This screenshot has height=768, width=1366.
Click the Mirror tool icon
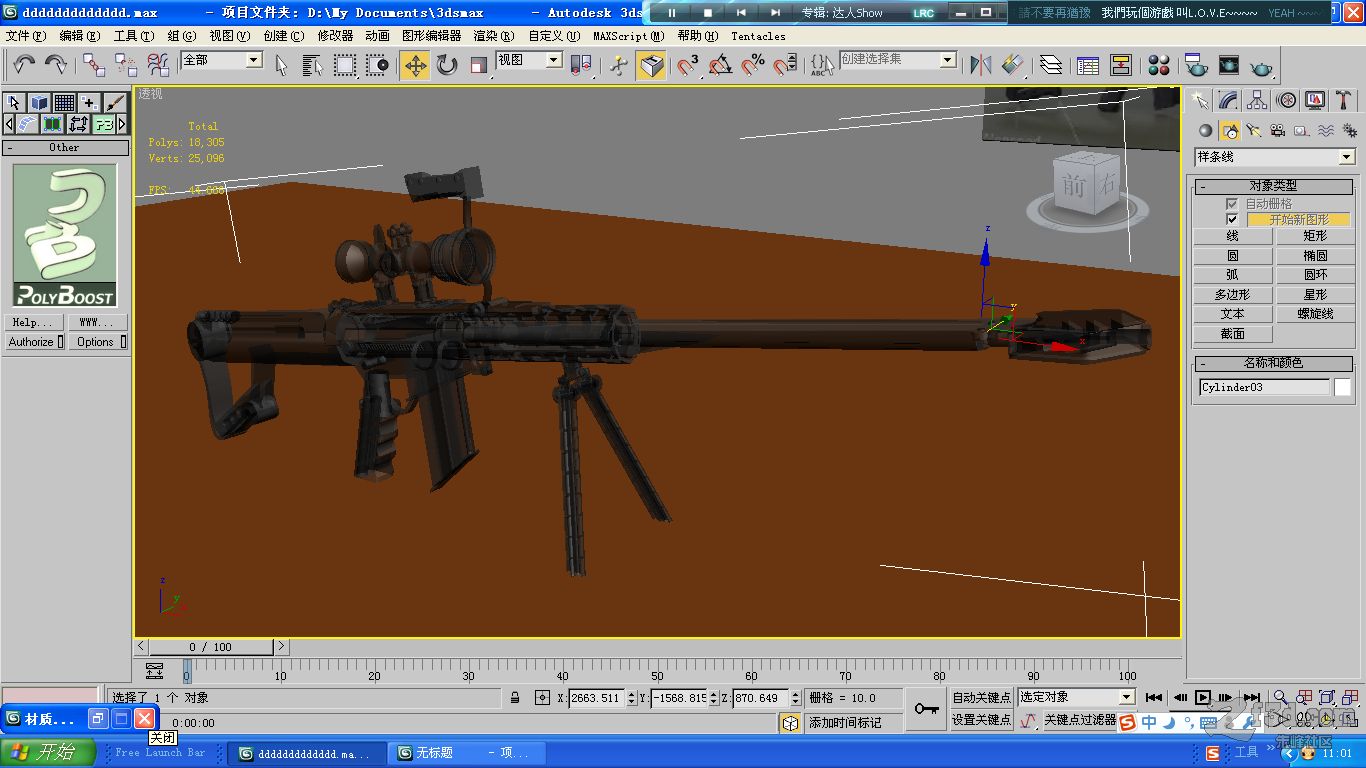981,65
